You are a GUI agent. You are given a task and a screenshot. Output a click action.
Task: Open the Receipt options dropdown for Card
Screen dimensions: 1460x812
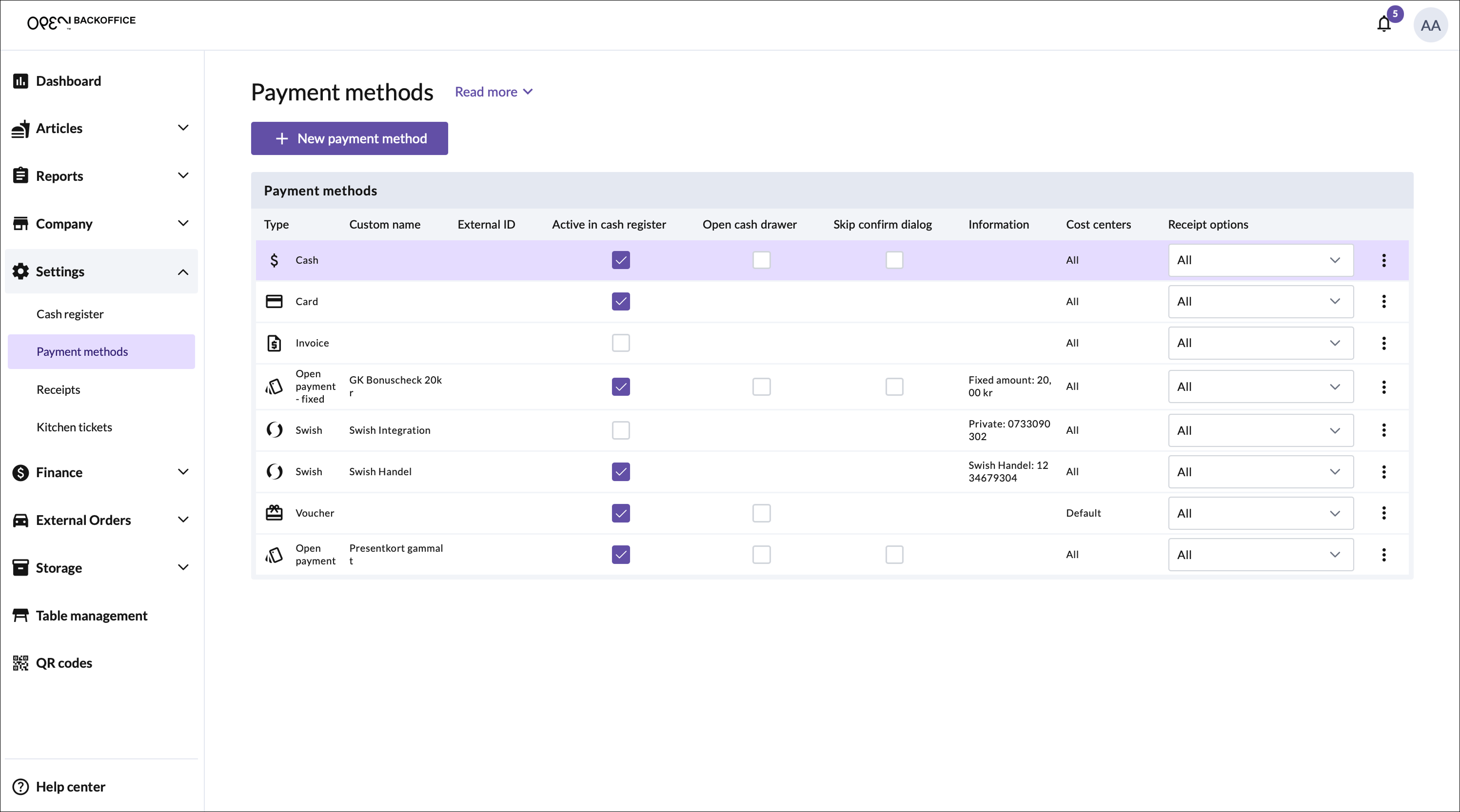pyautogui.click(x=1260, y=302)
